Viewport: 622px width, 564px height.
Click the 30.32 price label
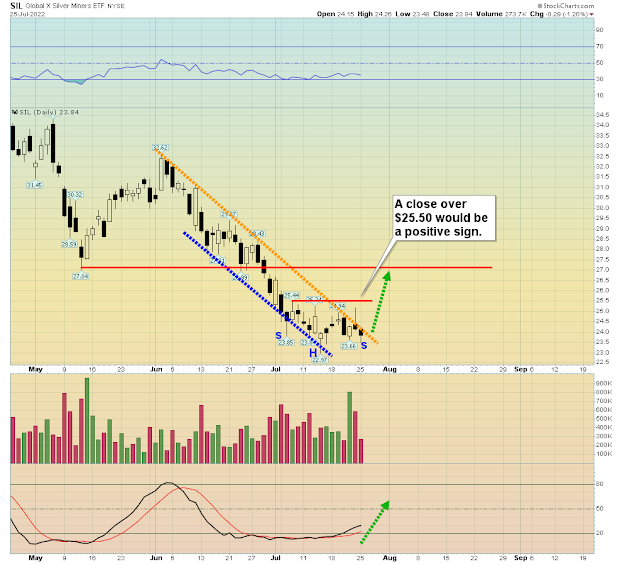point(75,195)
